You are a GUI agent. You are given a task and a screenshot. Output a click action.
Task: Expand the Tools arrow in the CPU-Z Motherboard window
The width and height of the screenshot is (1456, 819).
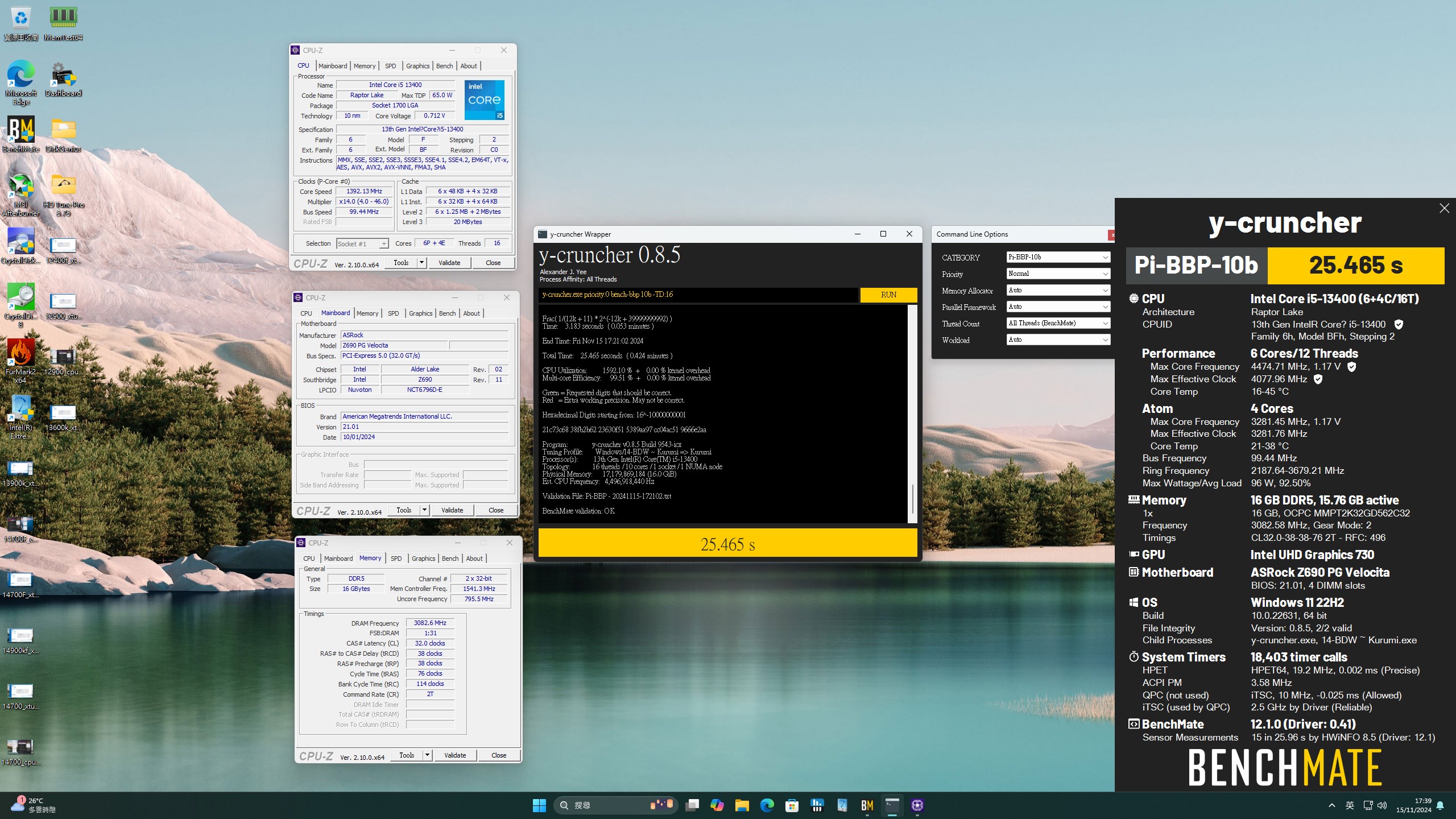point(424,510)
